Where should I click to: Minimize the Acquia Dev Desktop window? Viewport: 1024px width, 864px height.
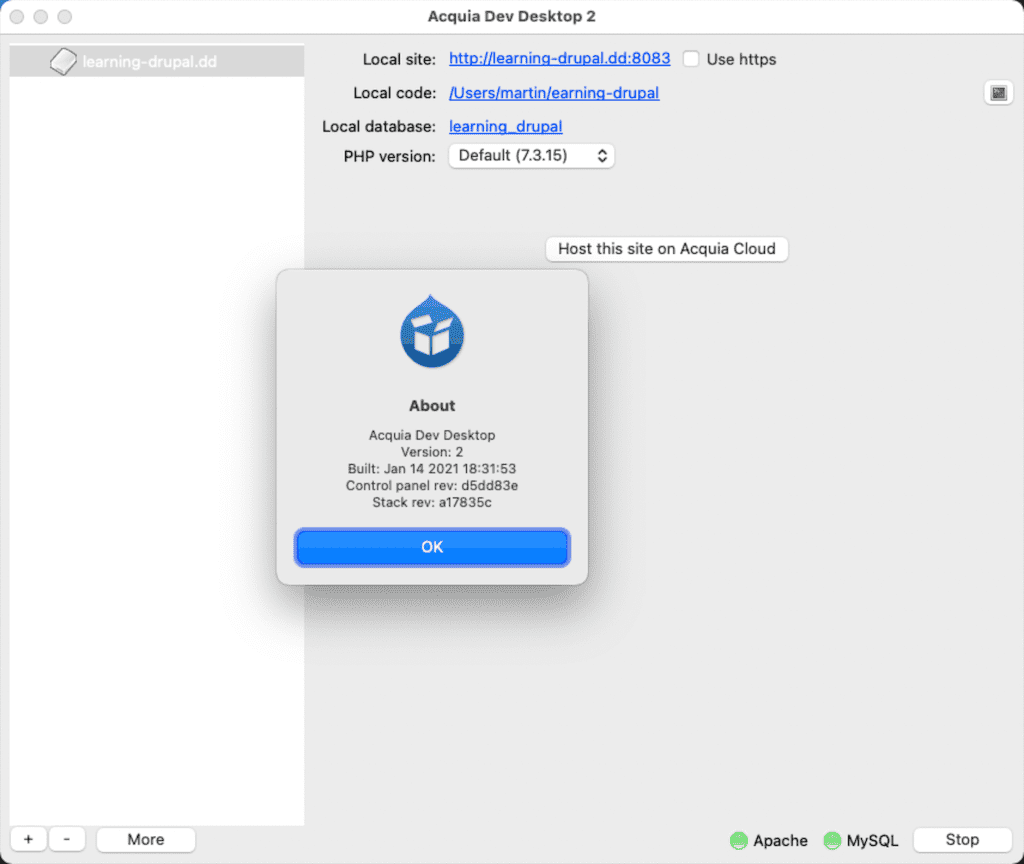point(39,16)
